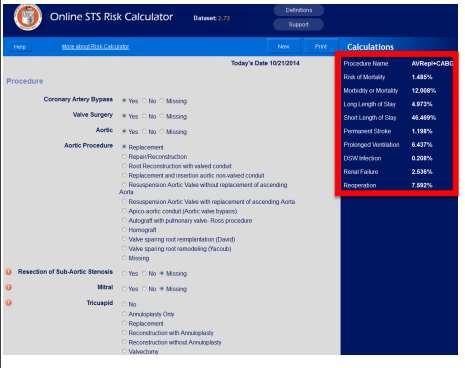This screenshot has width=465, height=368.
Task: Select Missing for Aortic
Action: [x=162, y=131]
